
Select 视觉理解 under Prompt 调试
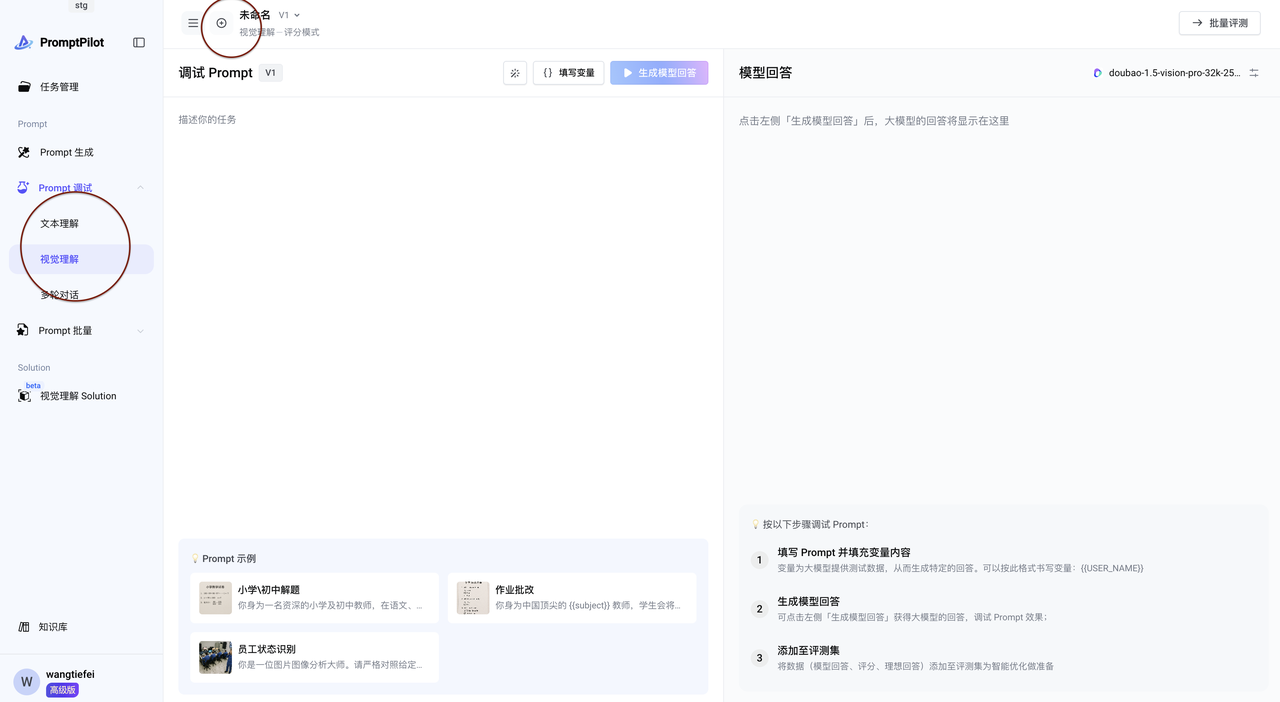pos(81,259)
